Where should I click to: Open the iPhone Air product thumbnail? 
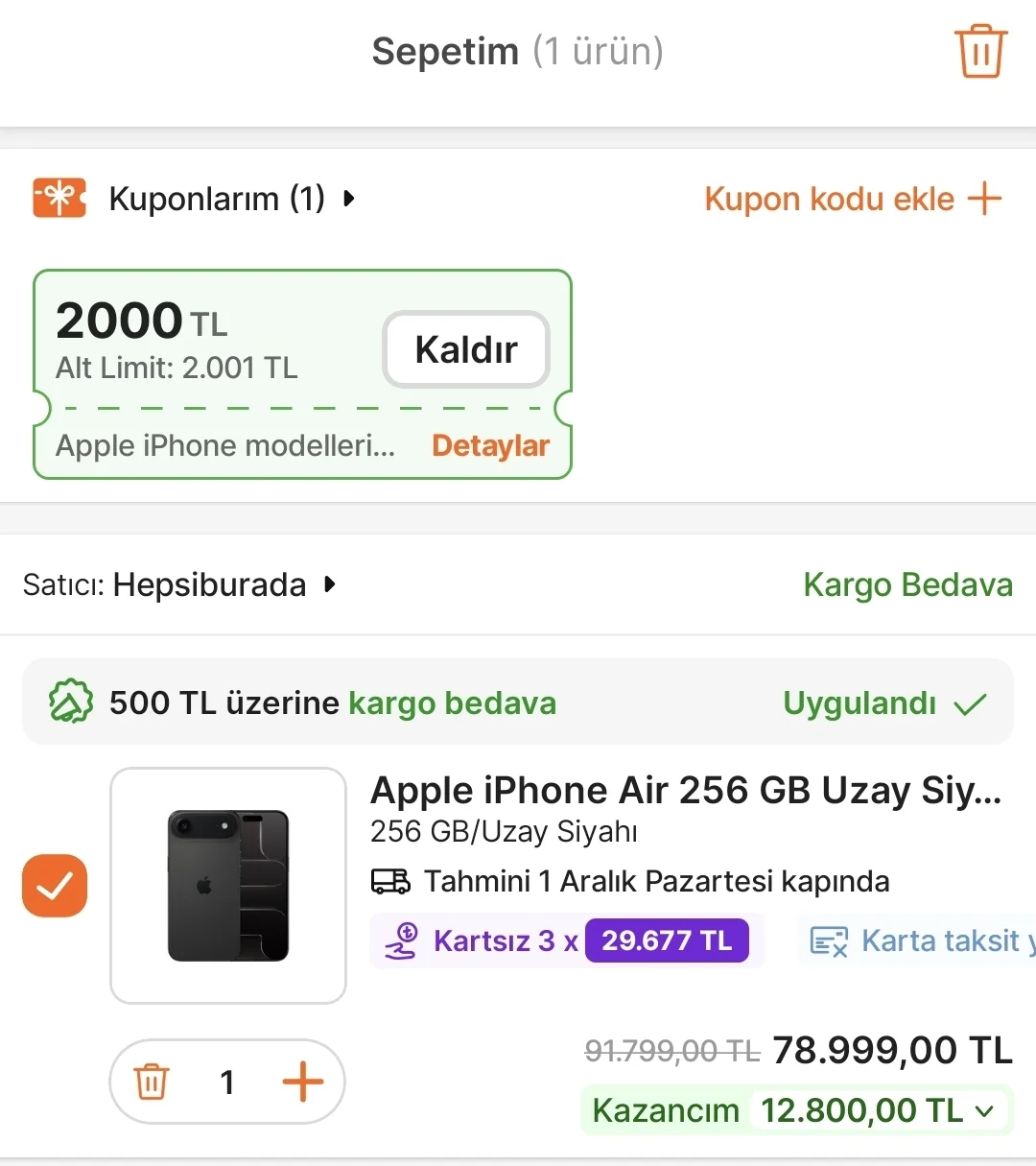(228, 885)
